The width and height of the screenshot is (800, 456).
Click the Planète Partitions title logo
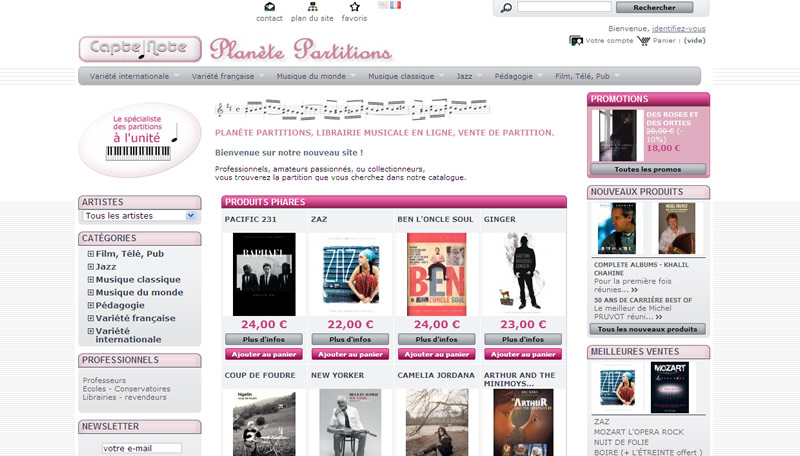(x=301, y=50)
